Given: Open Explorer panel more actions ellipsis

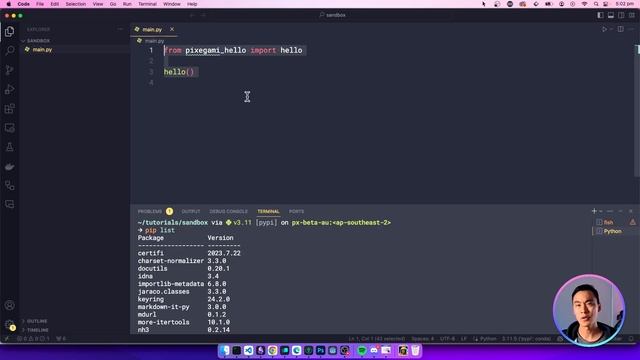Looking at the screenshot, I should click(120, 29).
